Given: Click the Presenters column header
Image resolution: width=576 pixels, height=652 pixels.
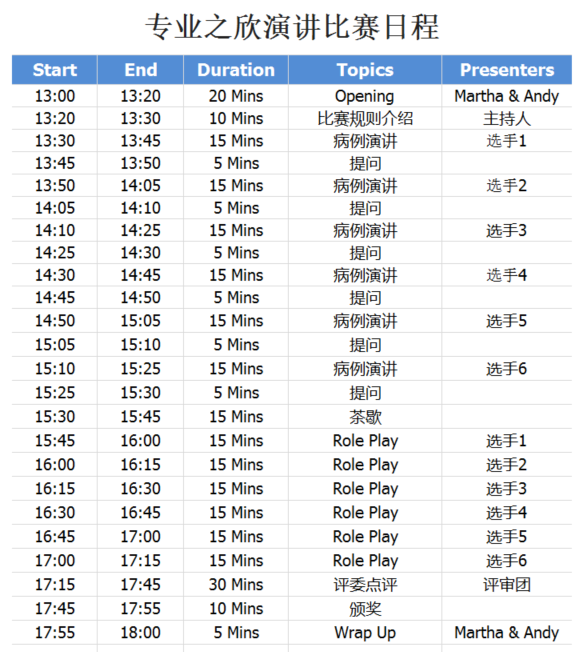Looking at the screenshot, I should click(507, 70).
